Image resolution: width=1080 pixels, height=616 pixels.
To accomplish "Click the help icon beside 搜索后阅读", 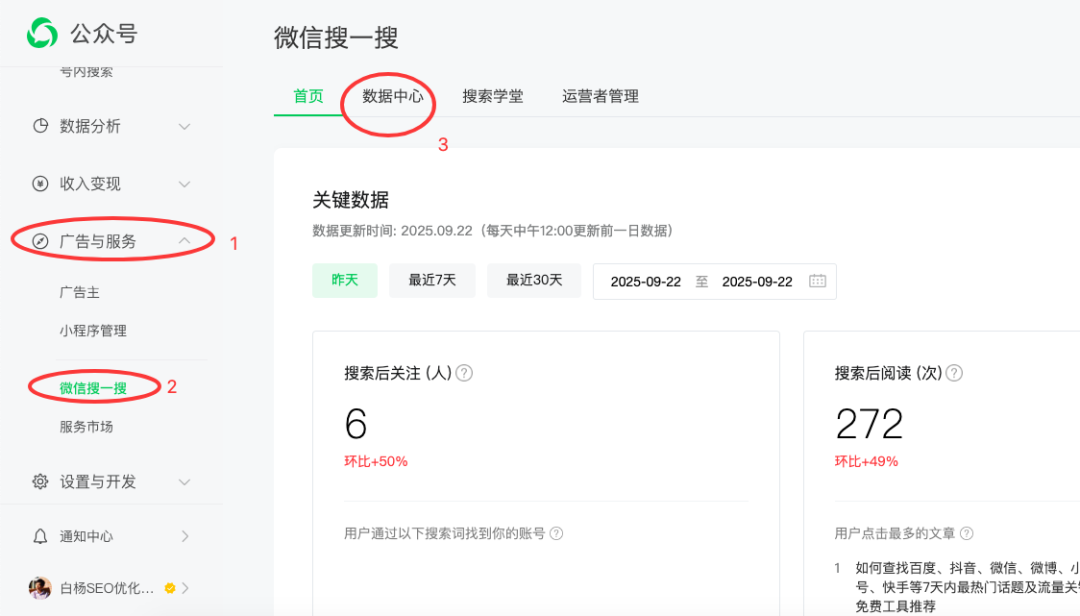I will (954, 373).
